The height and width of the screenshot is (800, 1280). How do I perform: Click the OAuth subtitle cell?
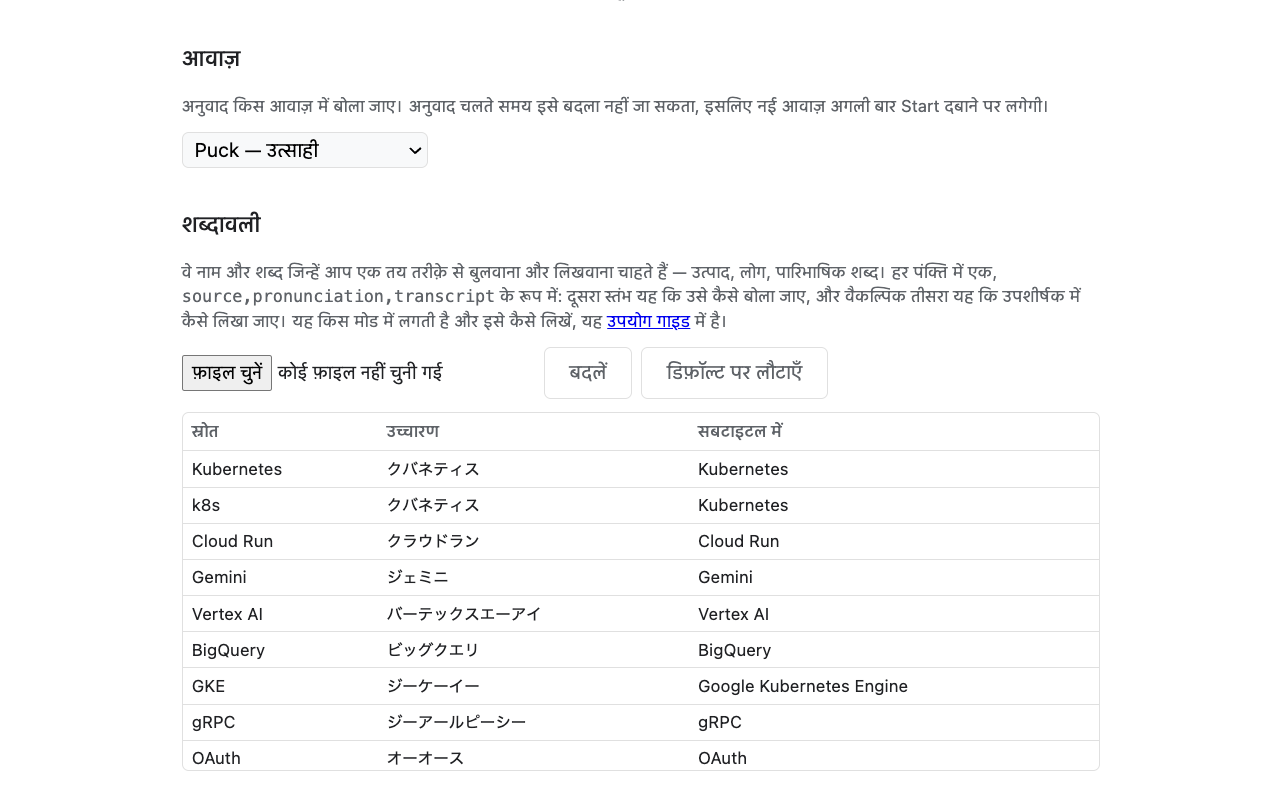(894, 756)
